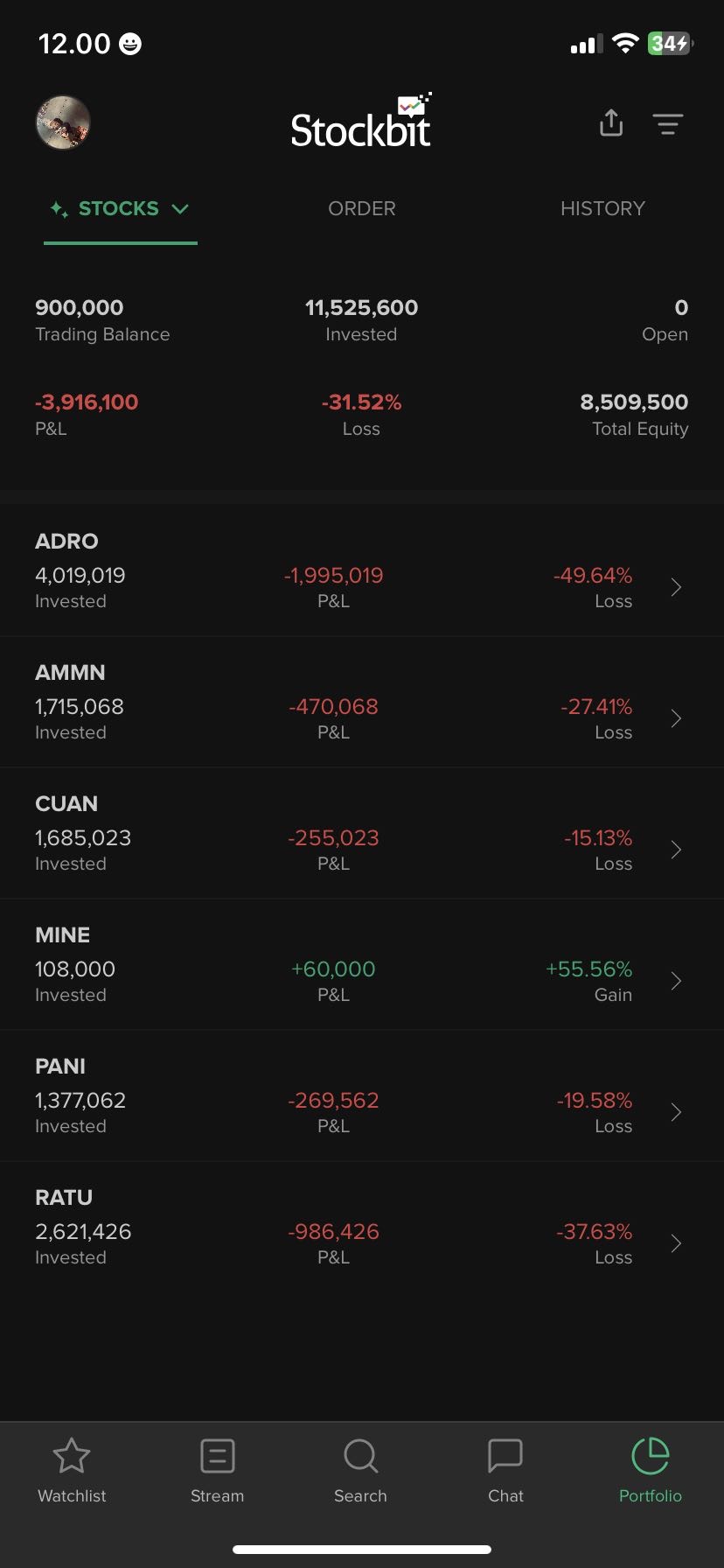724x1568 pixels.
Task: Tap the PANI stock name
Action: [60, 1067]
